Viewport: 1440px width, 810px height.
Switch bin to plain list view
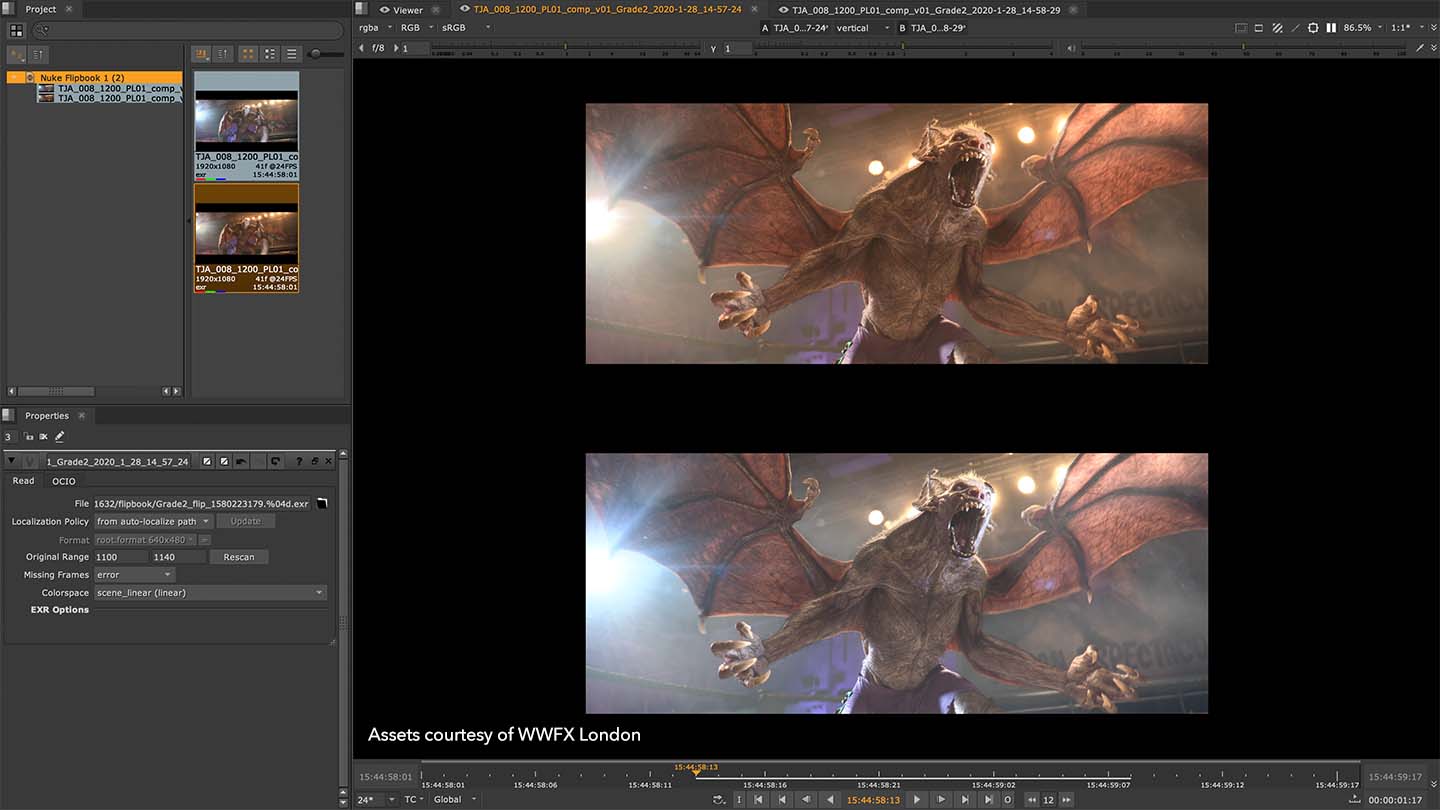click(292, 54)
